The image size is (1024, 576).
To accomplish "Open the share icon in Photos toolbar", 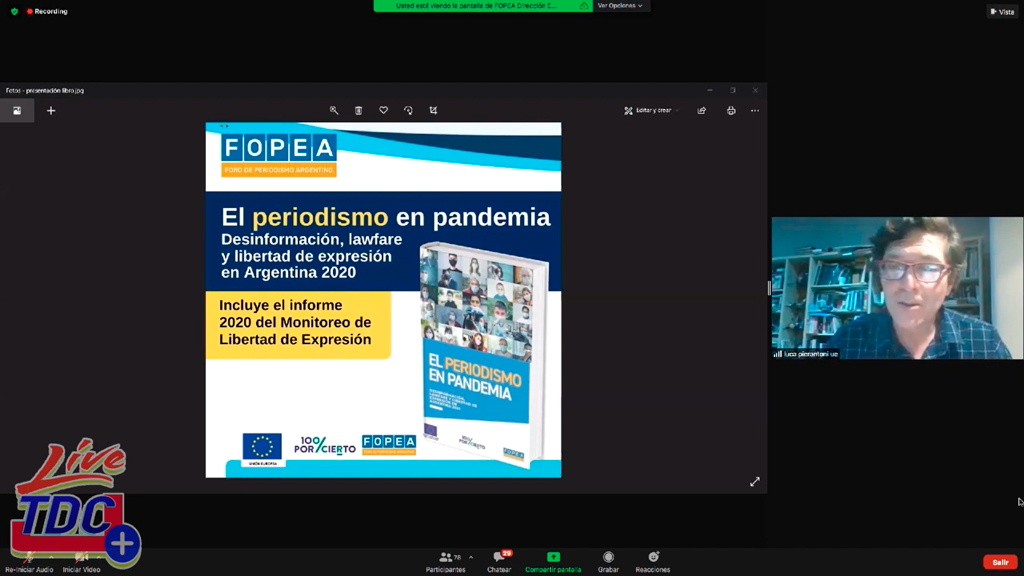I will (702, 110).
